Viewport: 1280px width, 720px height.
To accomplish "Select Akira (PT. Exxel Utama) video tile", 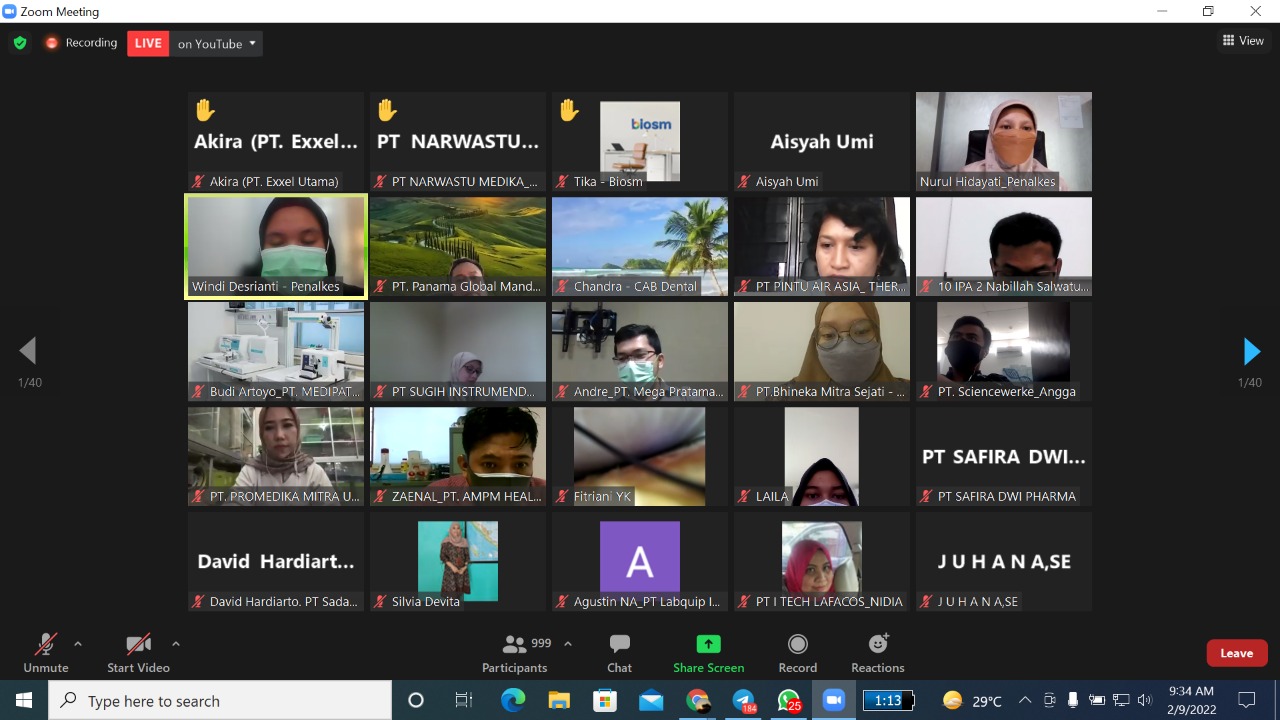I will pos(276,141).
